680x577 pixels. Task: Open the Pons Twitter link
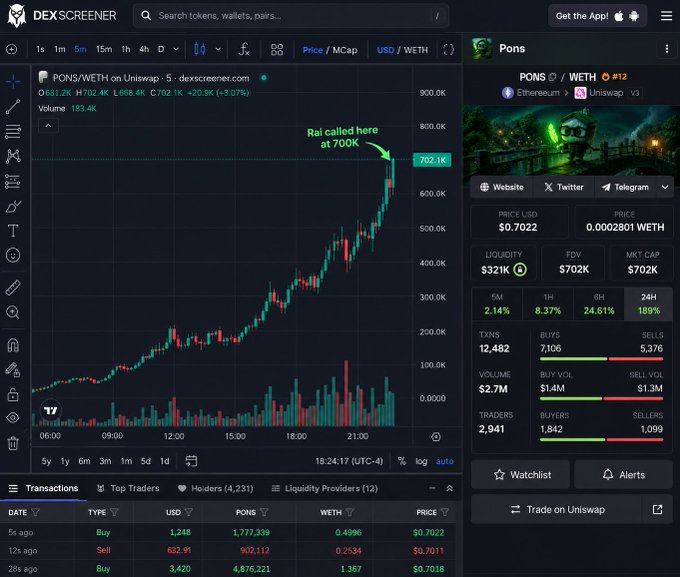[564, 187]
